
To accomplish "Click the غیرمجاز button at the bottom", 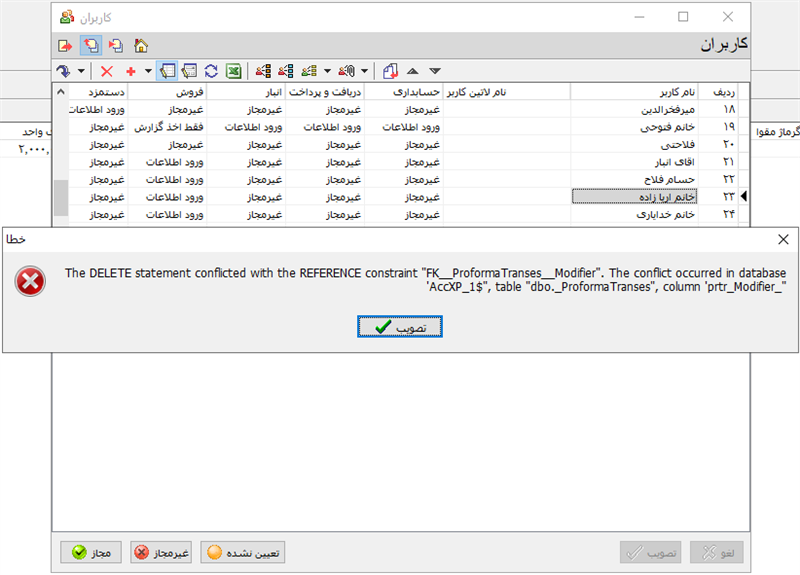I will point(161,551).
